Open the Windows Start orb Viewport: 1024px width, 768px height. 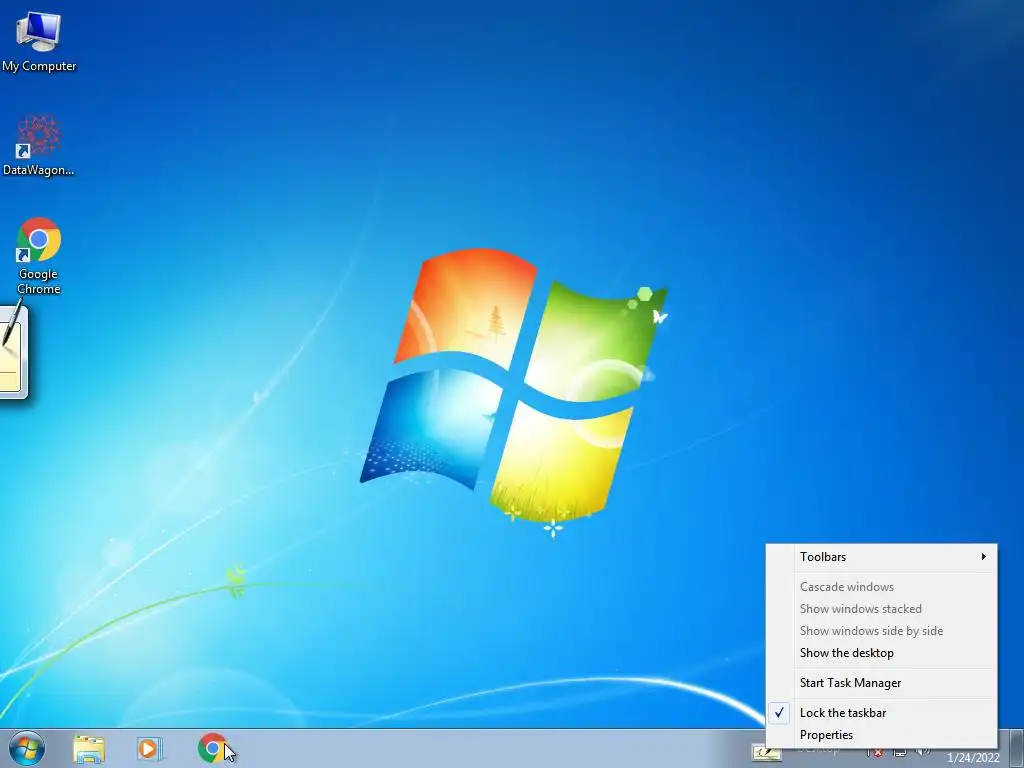tap(27, 748)
